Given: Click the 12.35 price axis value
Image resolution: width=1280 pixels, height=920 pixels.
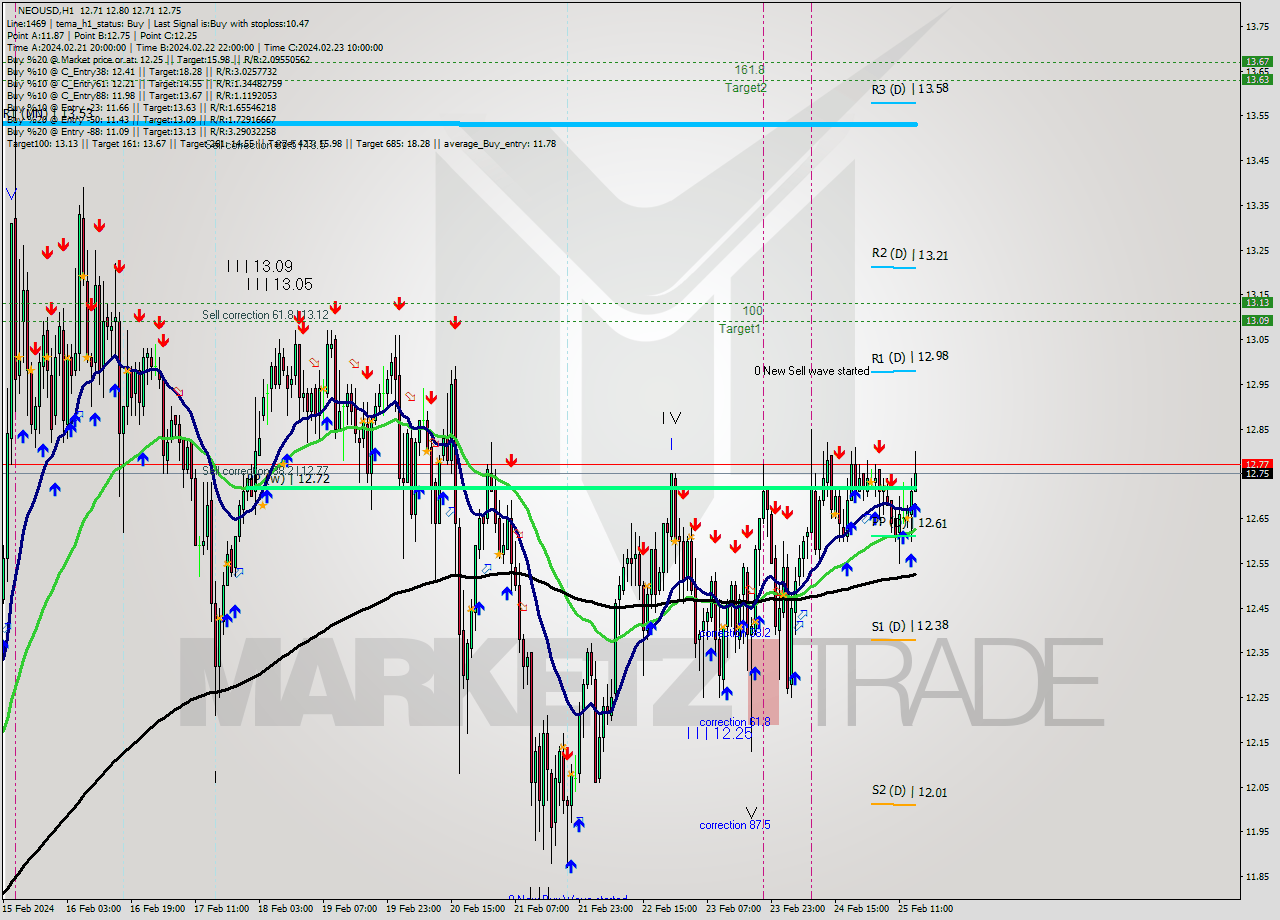Looking at the screenshot, I should tap(1257, 652).
